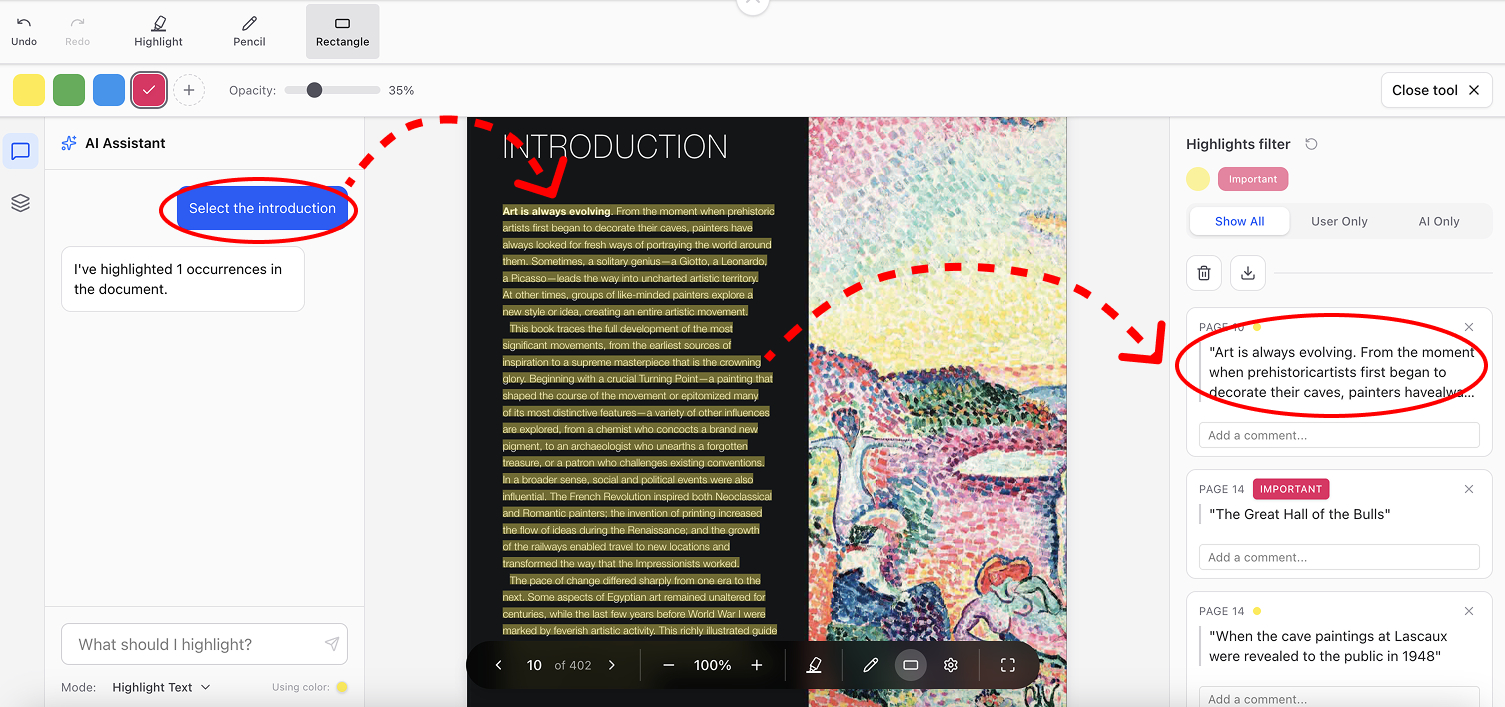1505x707 pixels.
Task: Click the 'Using color' yellow dot
Action: [x=342, y=687]
